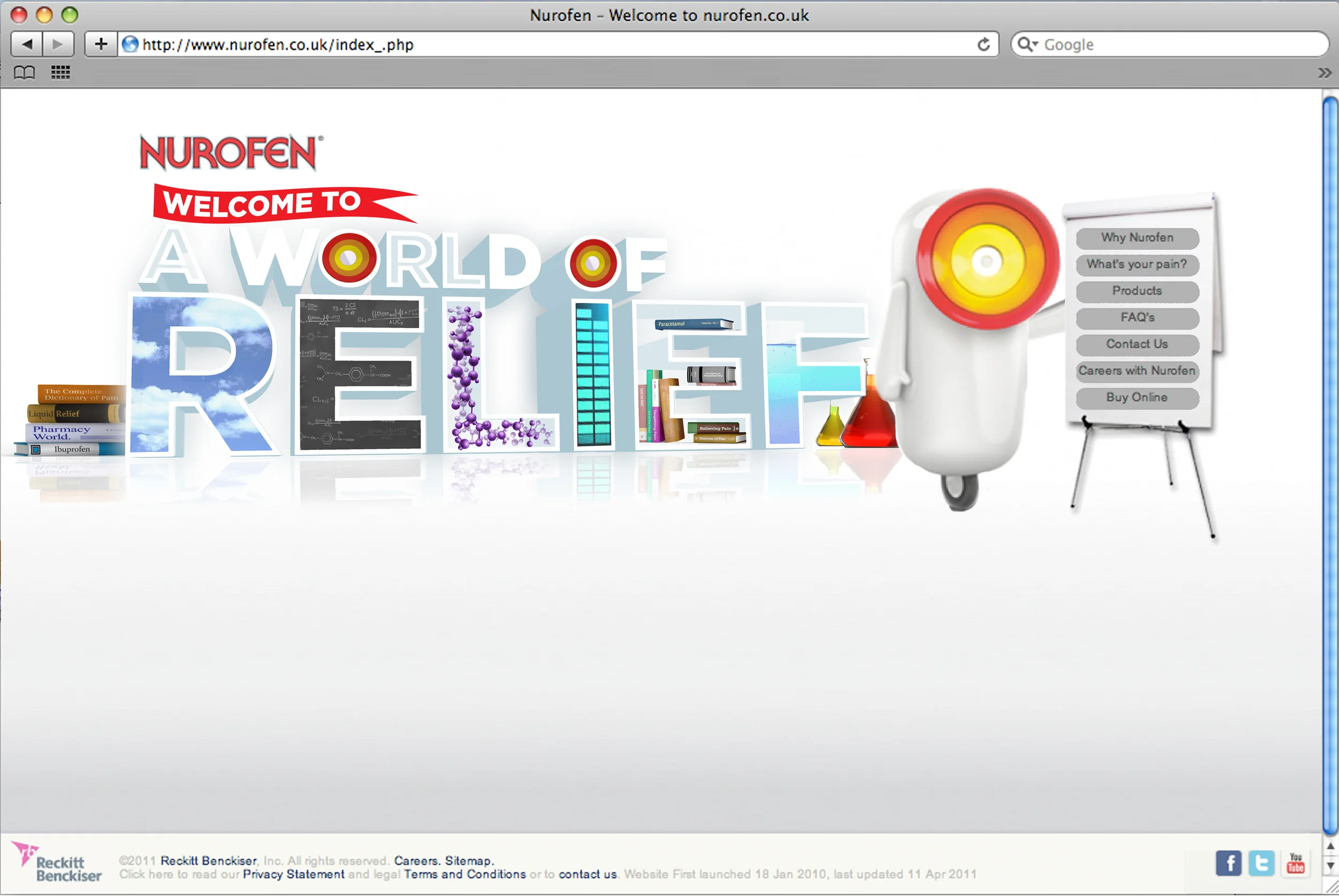
Task: Open Nurofen Facebook page icon
Action: (1228, 862)
